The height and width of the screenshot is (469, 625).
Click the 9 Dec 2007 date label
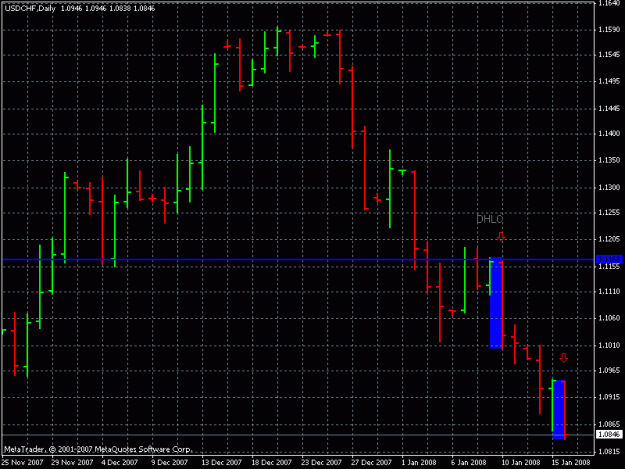(169, 462)
